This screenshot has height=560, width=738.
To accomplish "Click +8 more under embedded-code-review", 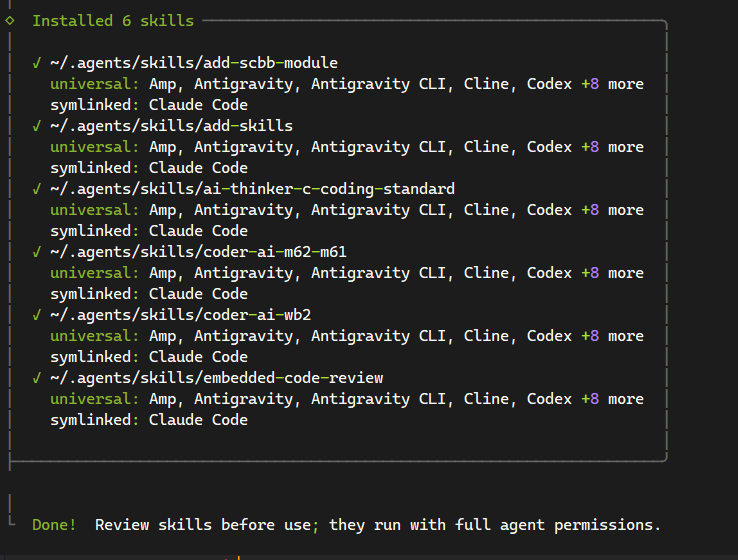I will (612, 399).
